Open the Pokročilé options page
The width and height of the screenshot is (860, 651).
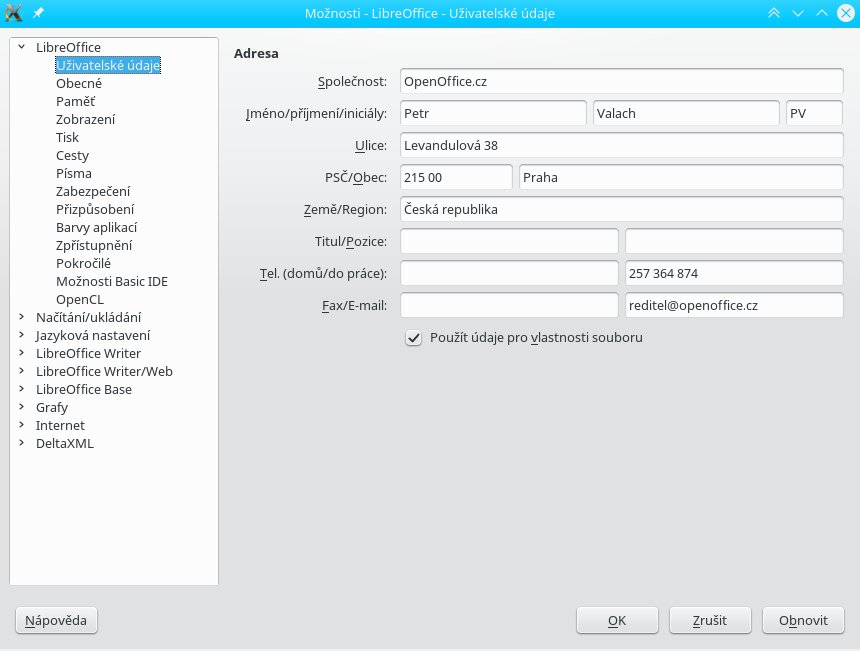point(83,263)
